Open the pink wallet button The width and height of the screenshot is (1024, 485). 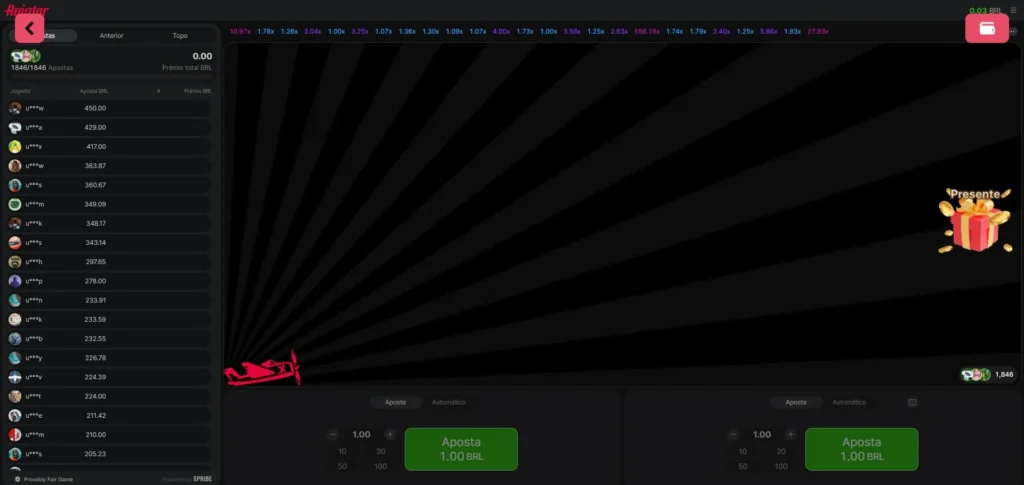(986, 28)
